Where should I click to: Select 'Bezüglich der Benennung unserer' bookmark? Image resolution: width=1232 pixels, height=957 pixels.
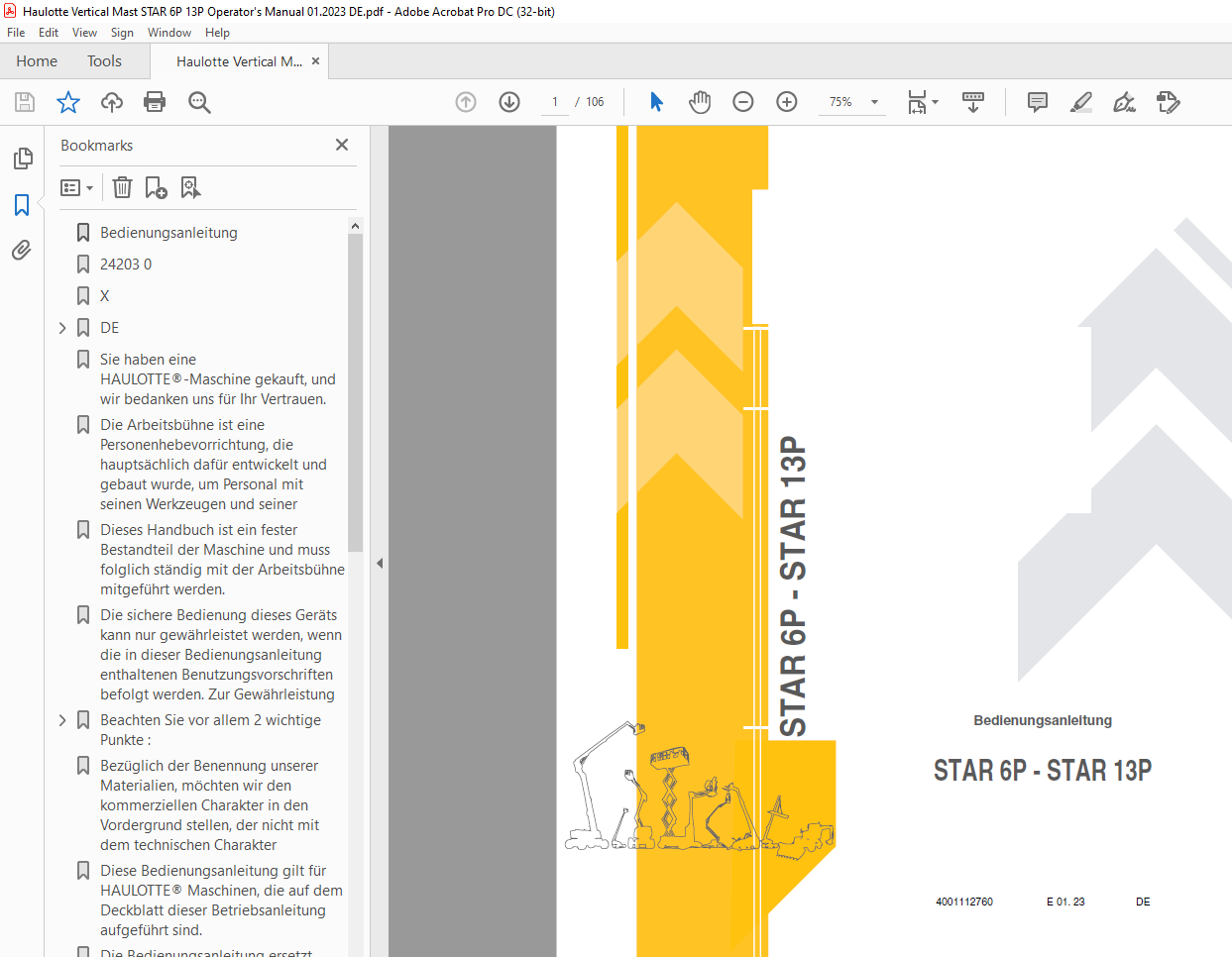click(209, 805)
